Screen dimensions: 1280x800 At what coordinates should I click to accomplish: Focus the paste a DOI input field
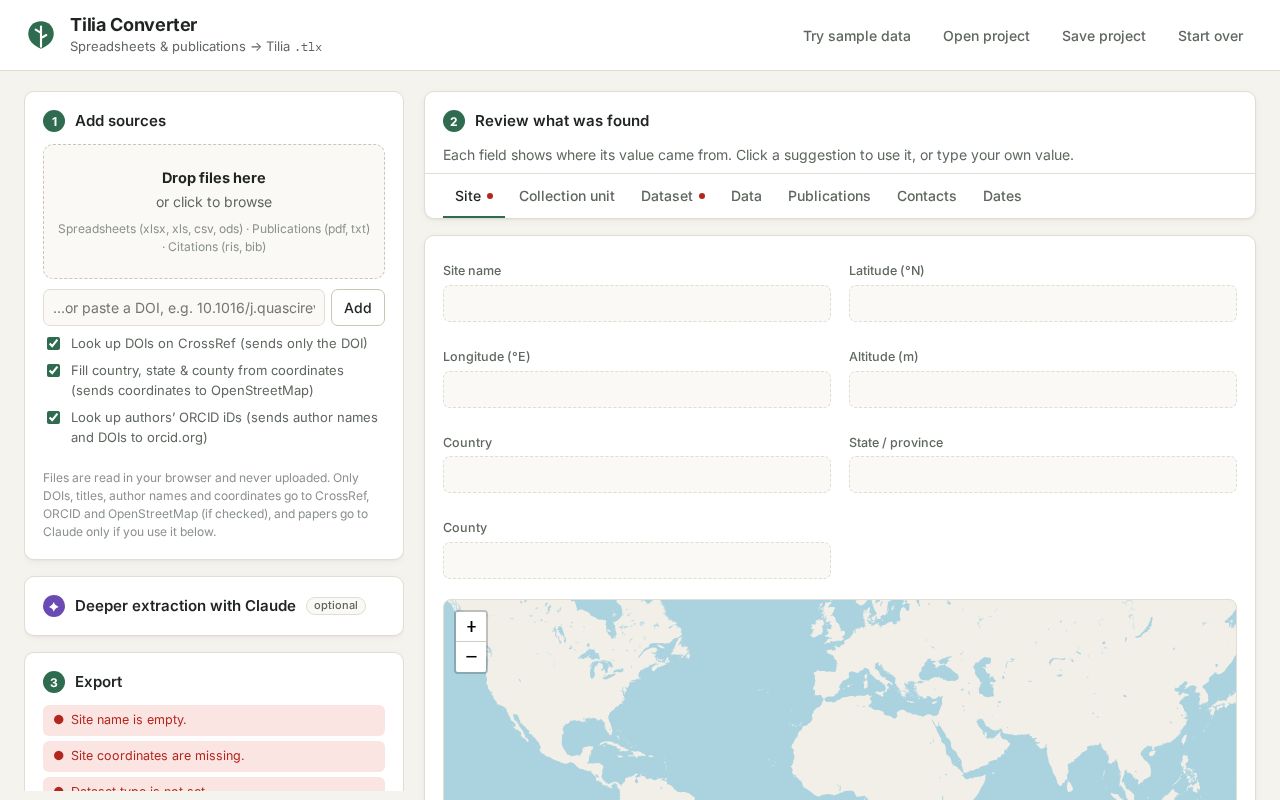click(x=184, y=308)
